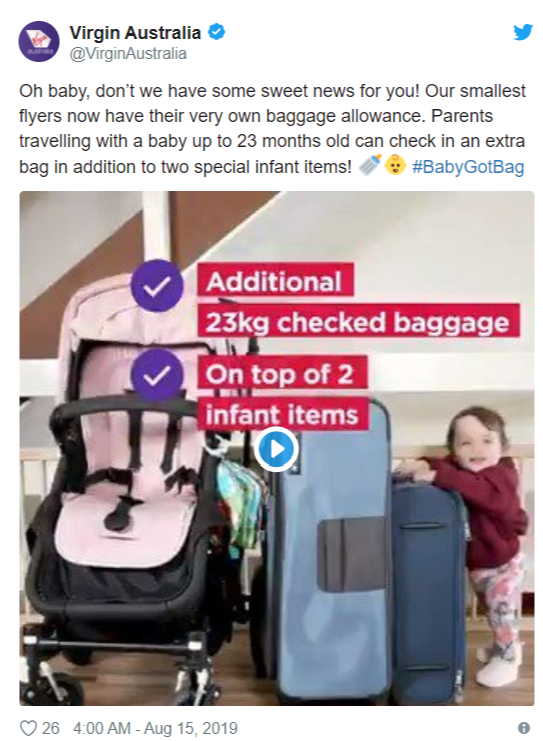The image size is (543, 741).
Task: Like the tweet with the heart icon
Action: tap(28, 728)
